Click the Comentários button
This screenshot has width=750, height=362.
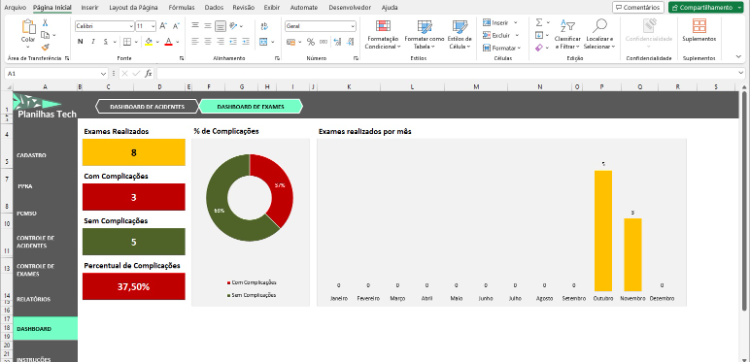(638, 8)
